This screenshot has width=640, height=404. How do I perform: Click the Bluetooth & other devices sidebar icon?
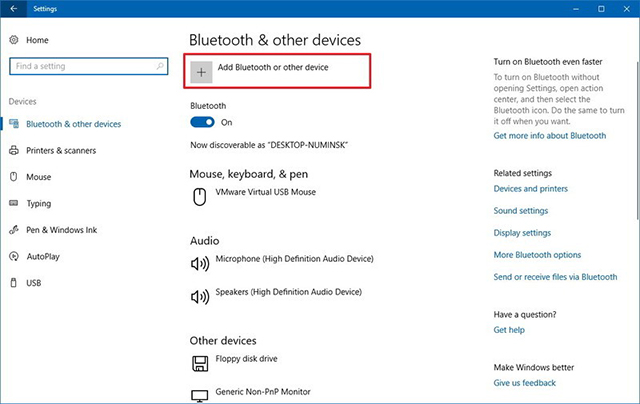tap(14, 124)
